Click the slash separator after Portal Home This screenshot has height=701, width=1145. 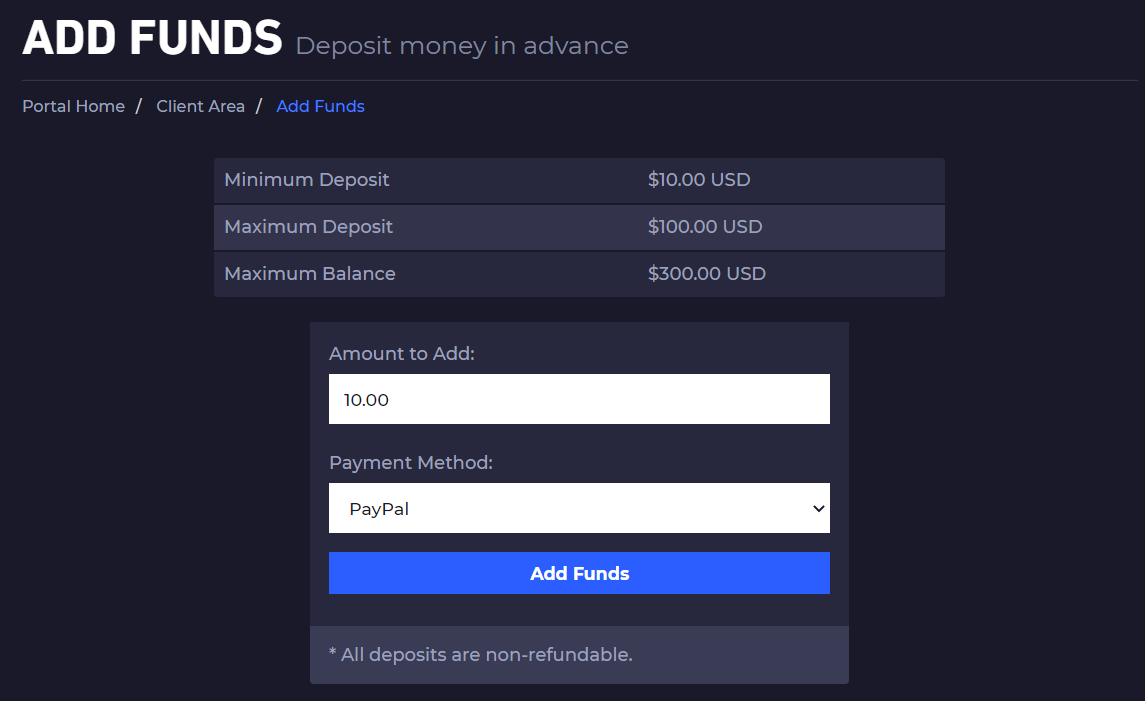[x=140, y=106]
